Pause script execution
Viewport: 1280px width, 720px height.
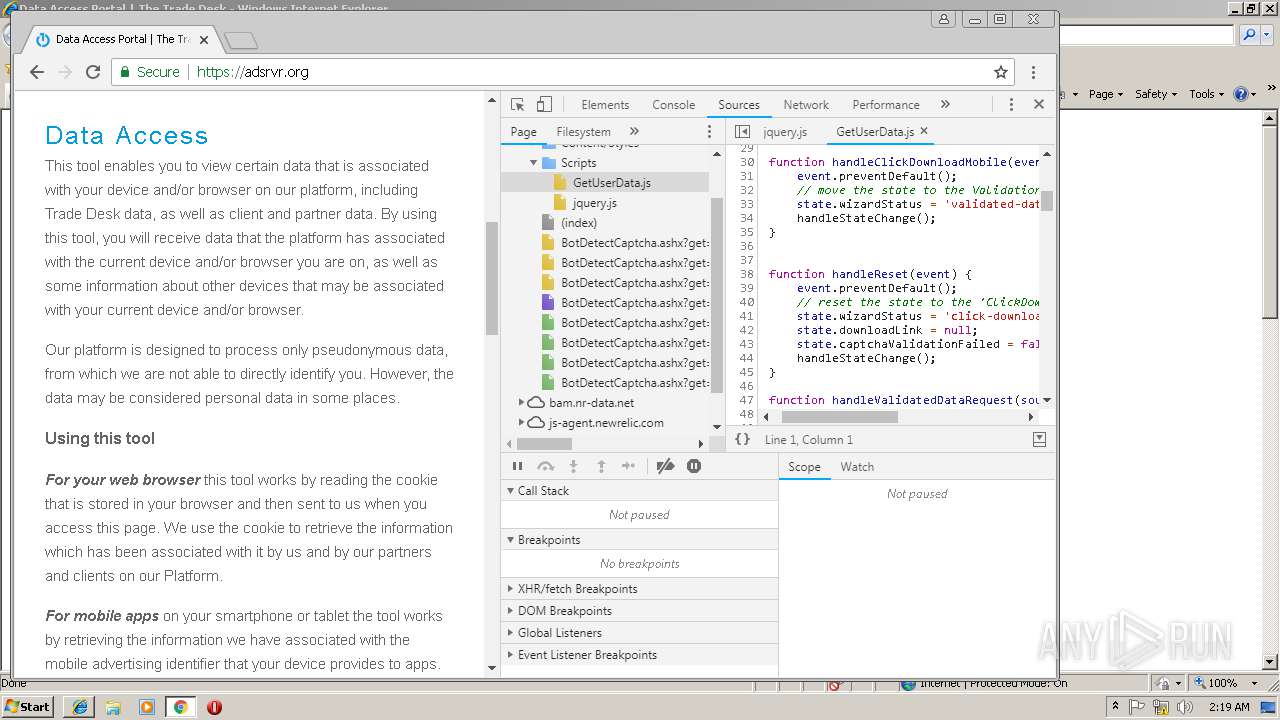pos(517,466)
